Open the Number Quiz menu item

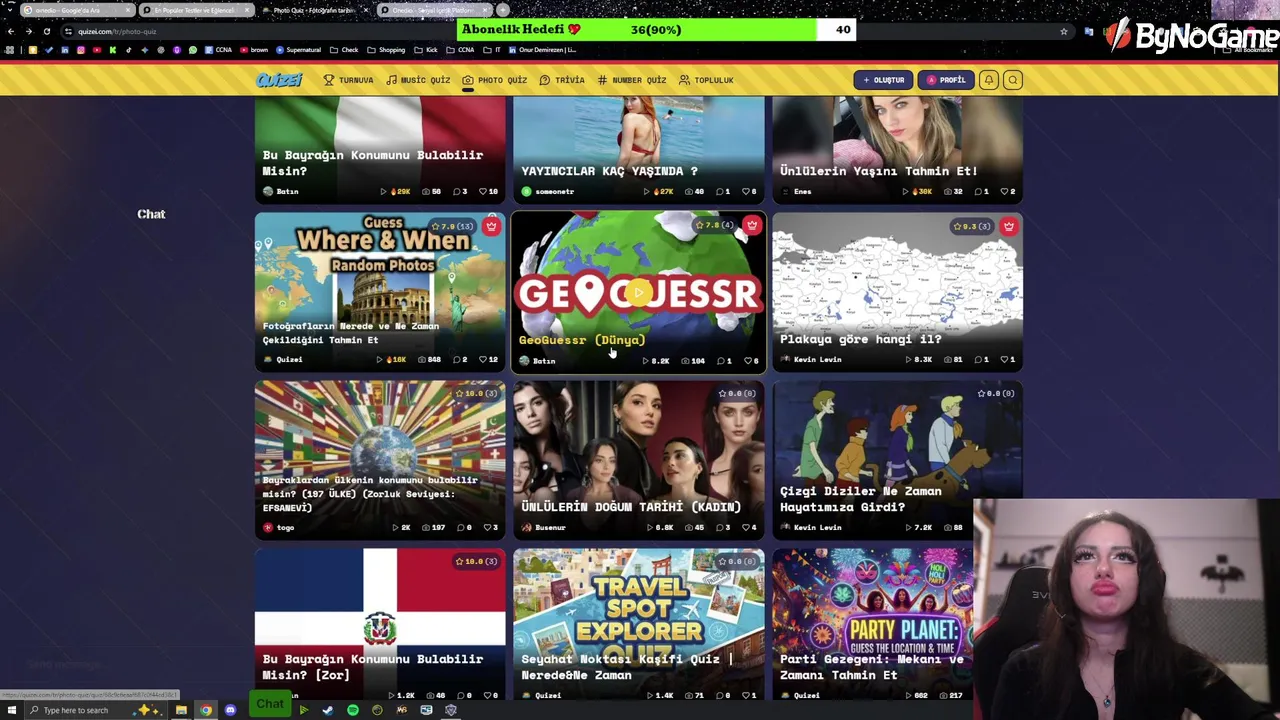(x=632, y=80)
